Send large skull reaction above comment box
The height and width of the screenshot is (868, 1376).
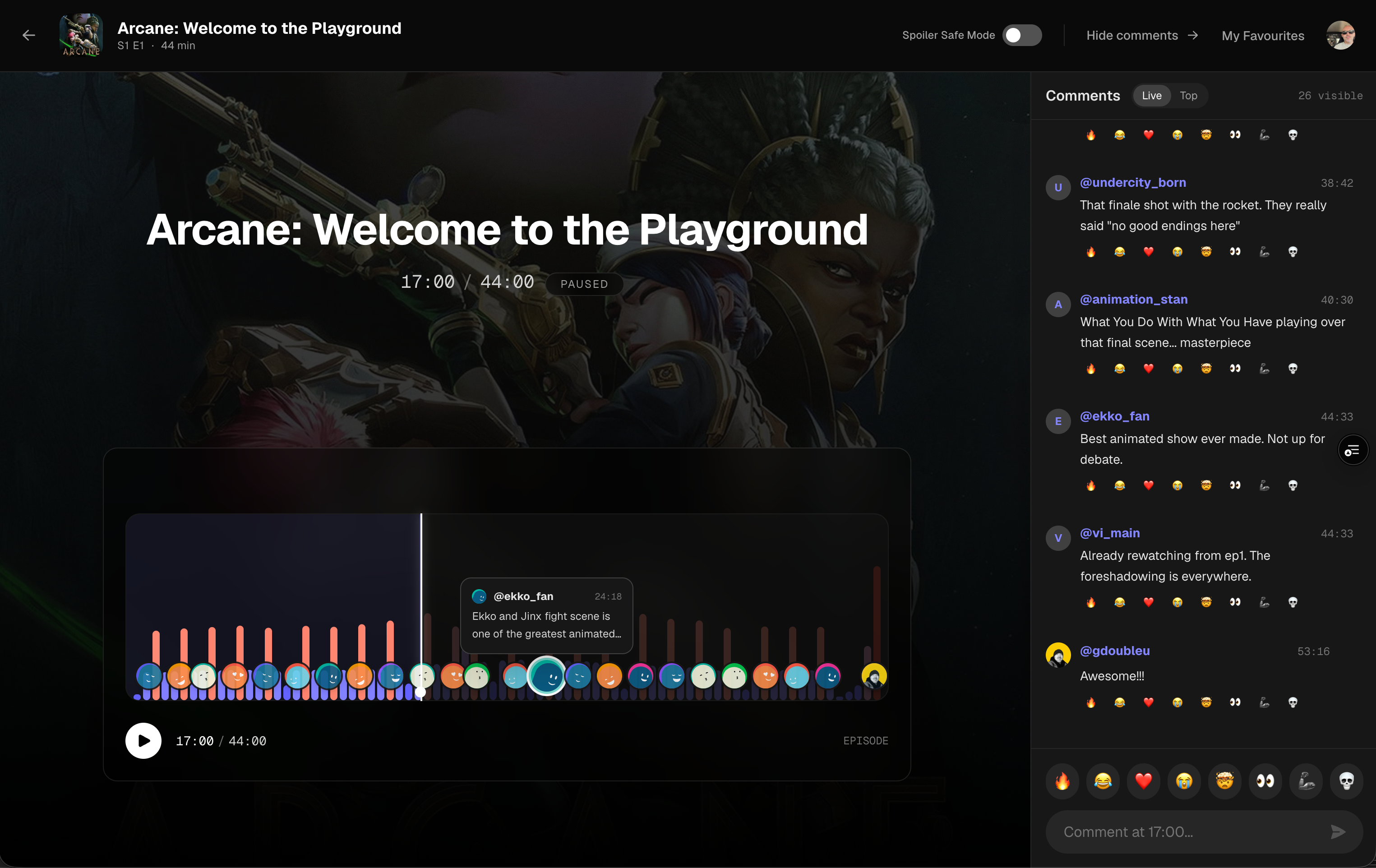pyautogui.click(x=1346, y=781)
